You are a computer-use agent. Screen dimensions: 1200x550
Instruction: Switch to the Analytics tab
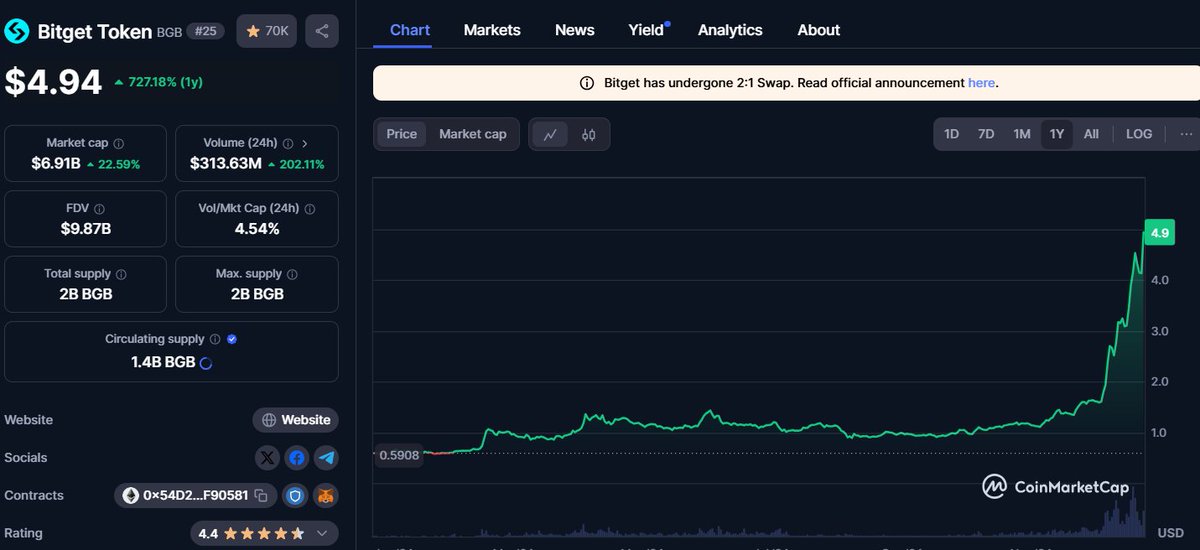coord(730,30)
